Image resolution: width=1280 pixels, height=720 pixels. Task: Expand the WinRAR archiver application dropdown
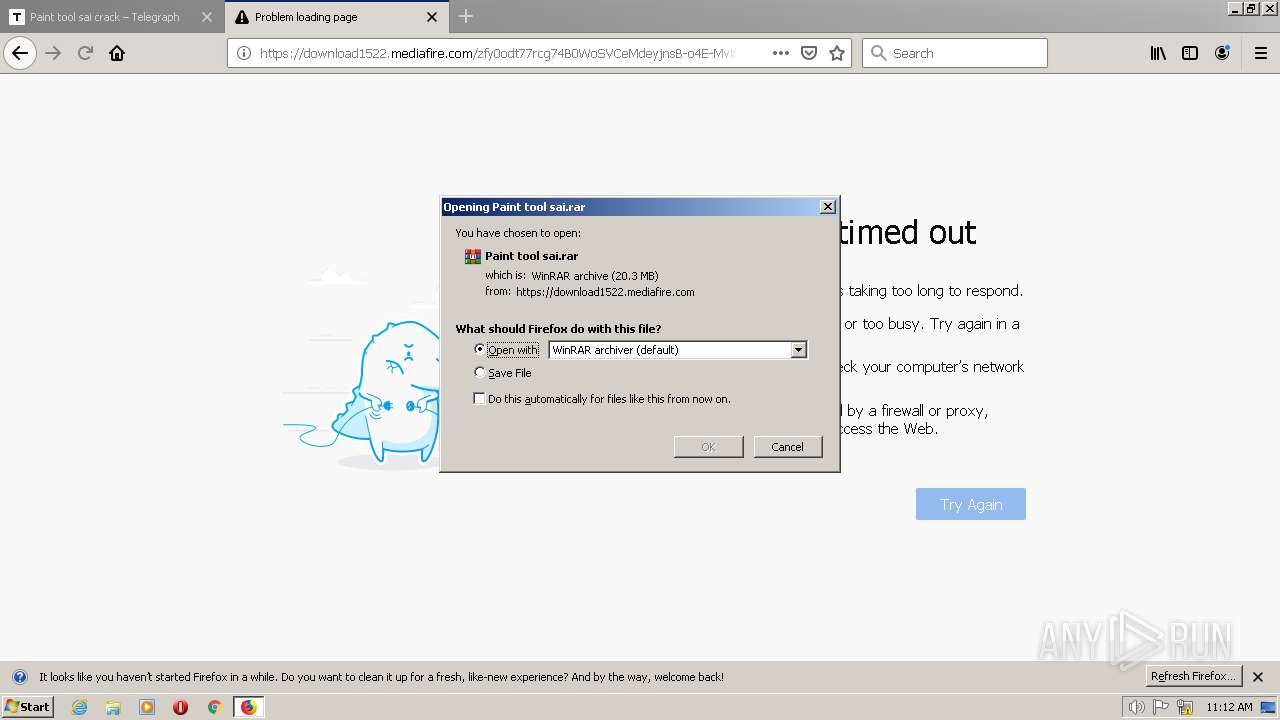pos(798,350)
